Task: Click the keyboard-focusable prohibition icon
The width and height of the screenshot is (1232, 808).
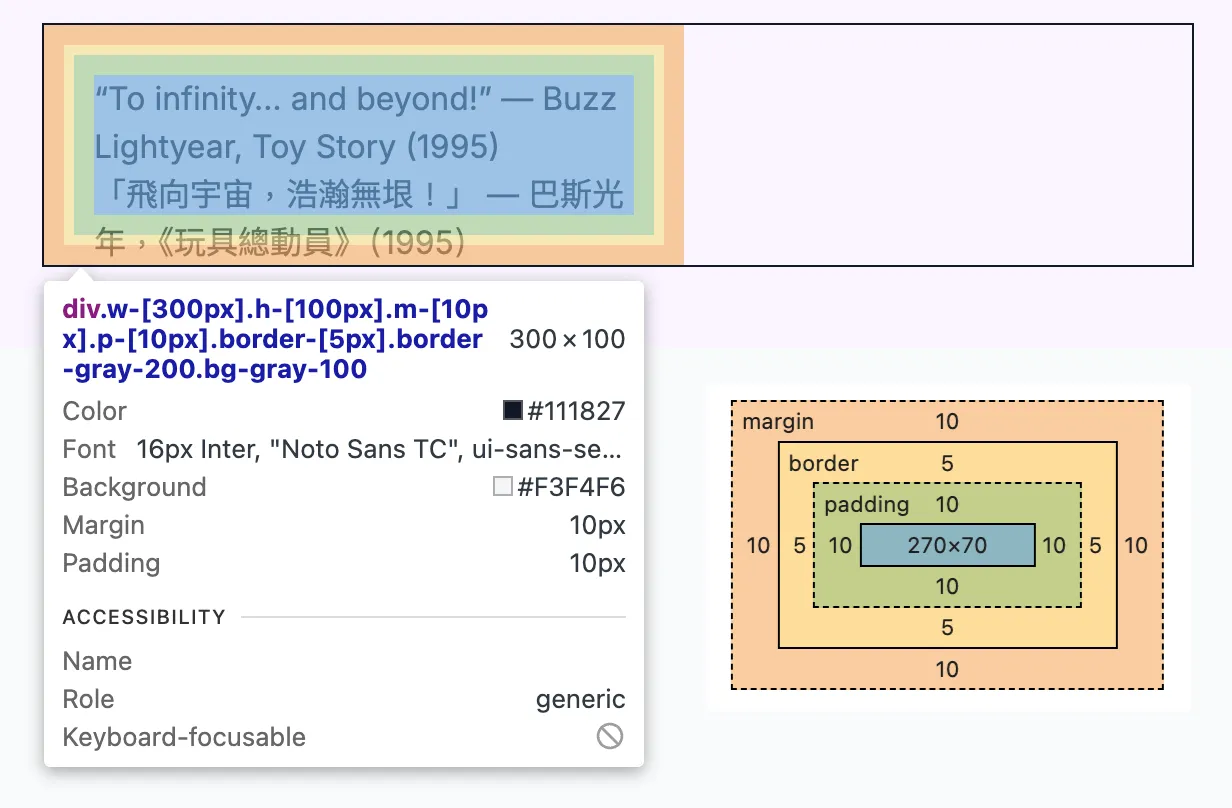Action: pyautogui.click(x=611, y=737)
